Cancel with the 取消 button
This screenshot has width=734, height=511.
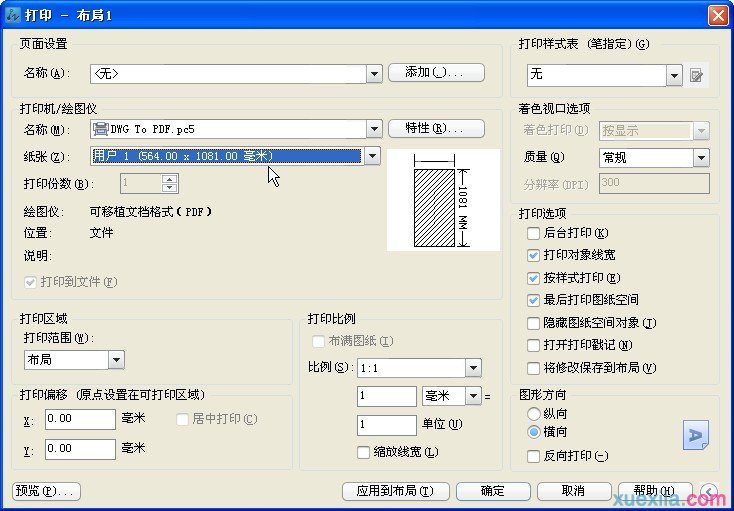point(574,491)
